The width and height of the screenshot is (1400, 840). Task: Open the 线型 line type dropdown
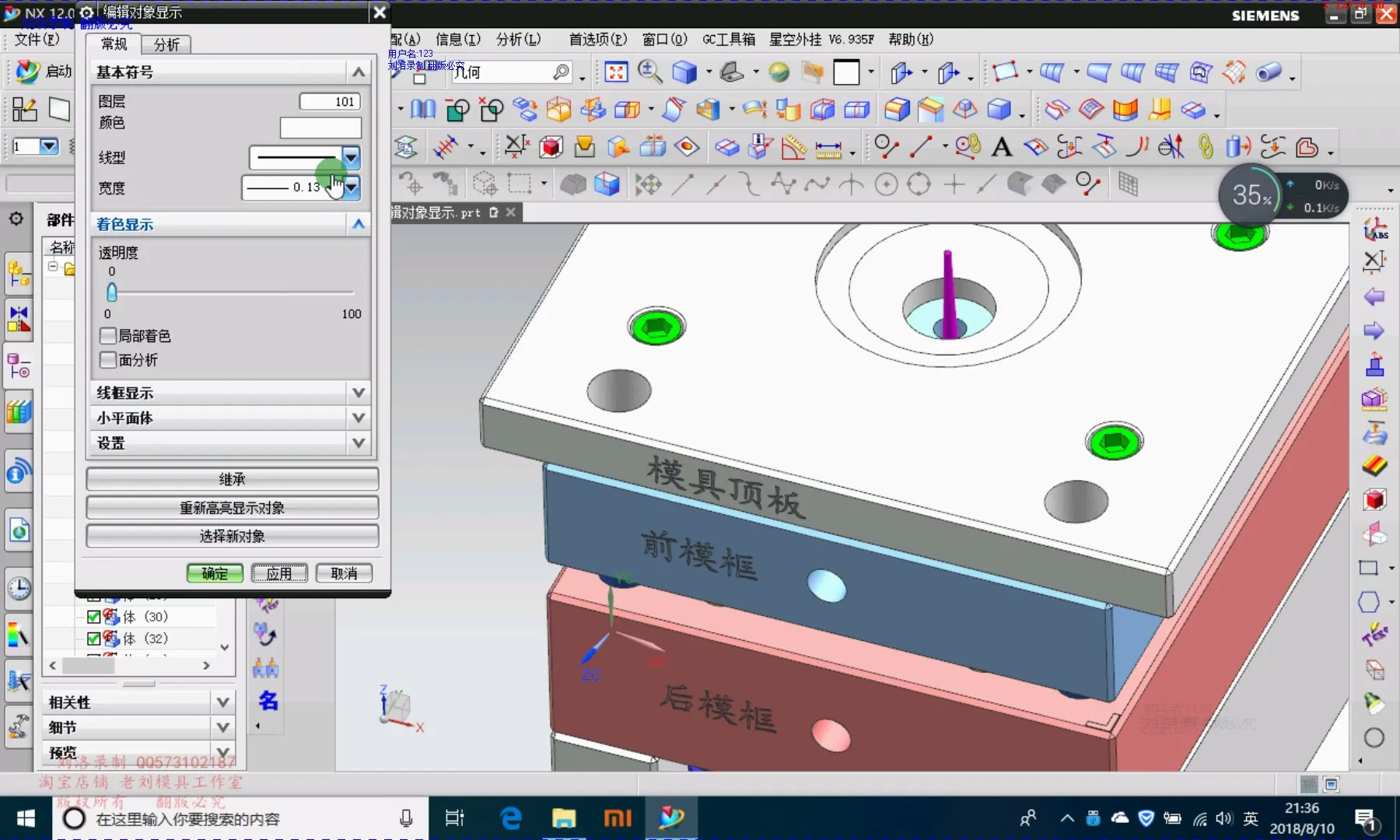point(351,158)
